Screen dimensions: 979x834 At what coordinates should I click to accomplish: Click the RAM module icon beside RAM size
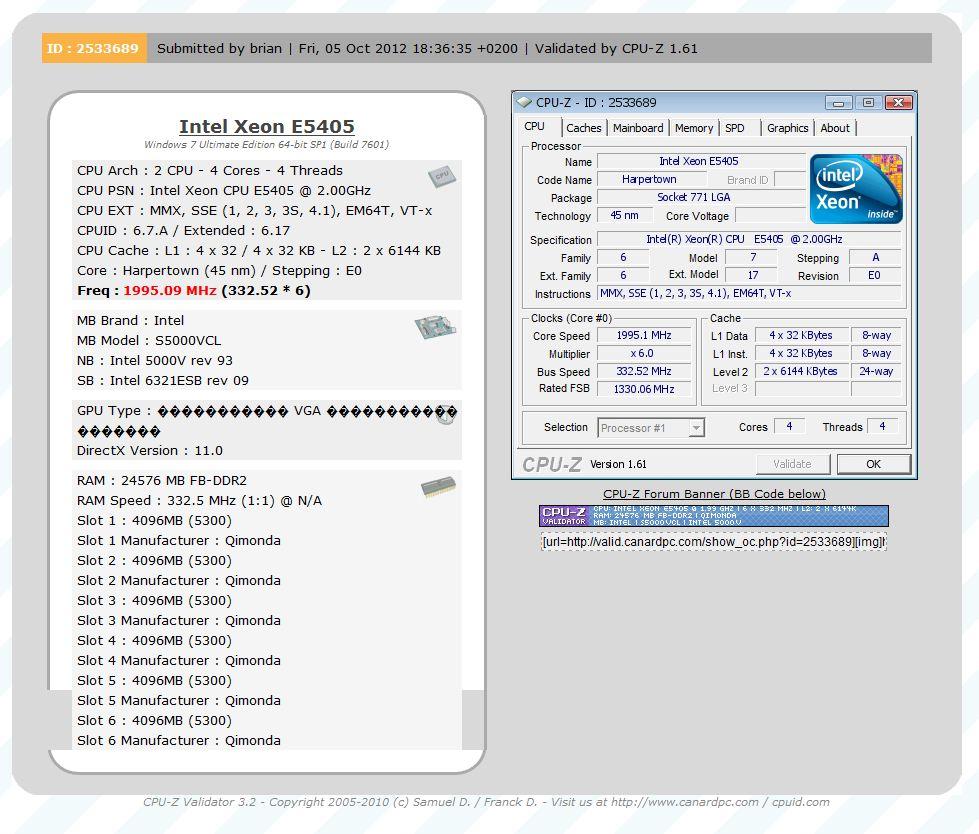pyautogui.click(x=438, y=487)
